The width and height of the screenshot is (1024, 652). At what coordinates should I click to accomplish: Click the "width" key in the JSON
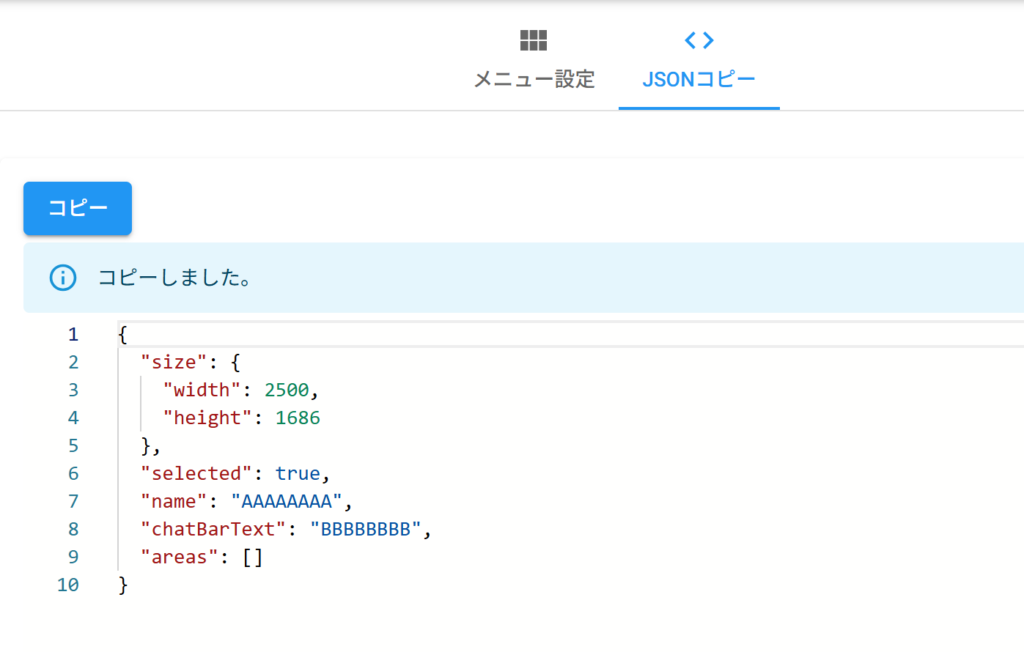[x=203, y=390]
